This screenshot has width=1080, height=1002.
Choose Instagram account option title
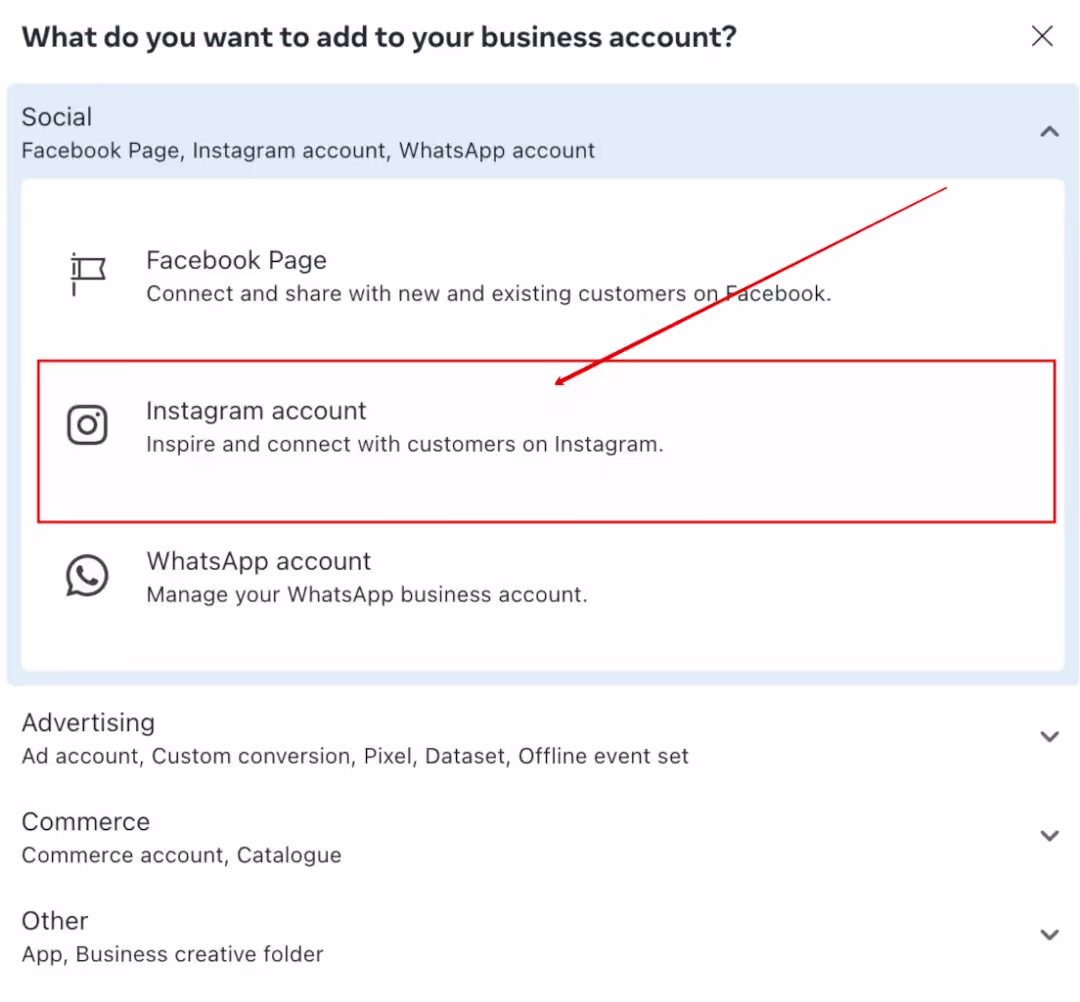(256, 411)
